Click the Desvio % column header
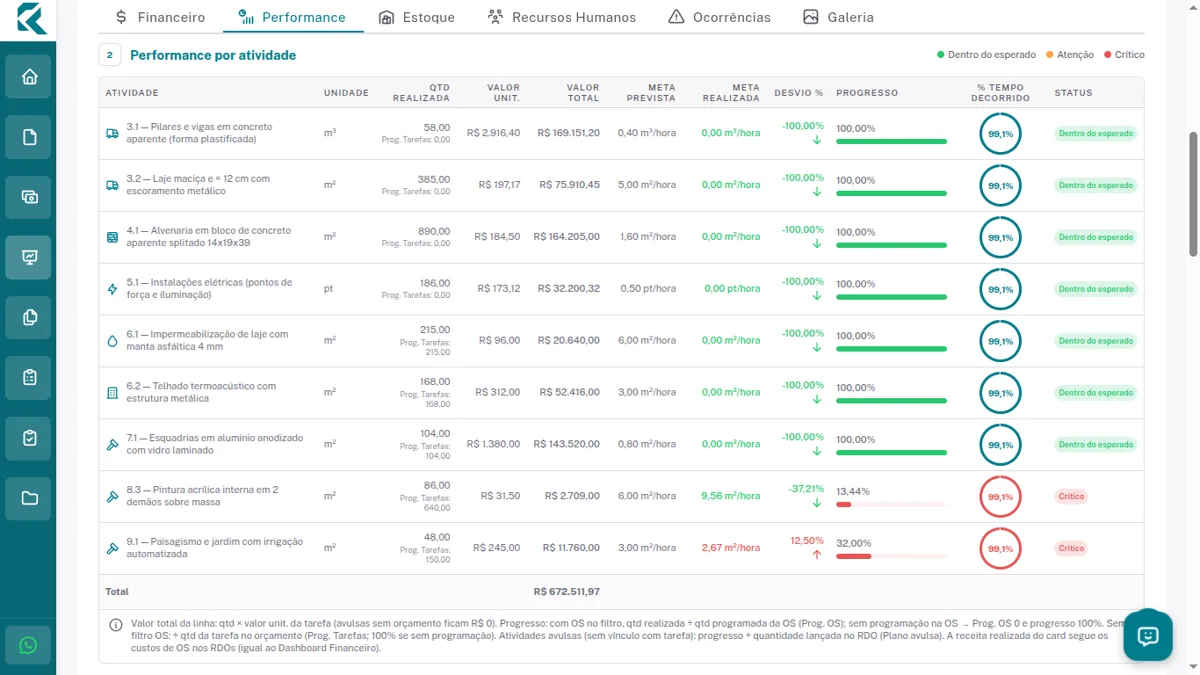Screen dimensions: 1200x675 click(799, 93)
